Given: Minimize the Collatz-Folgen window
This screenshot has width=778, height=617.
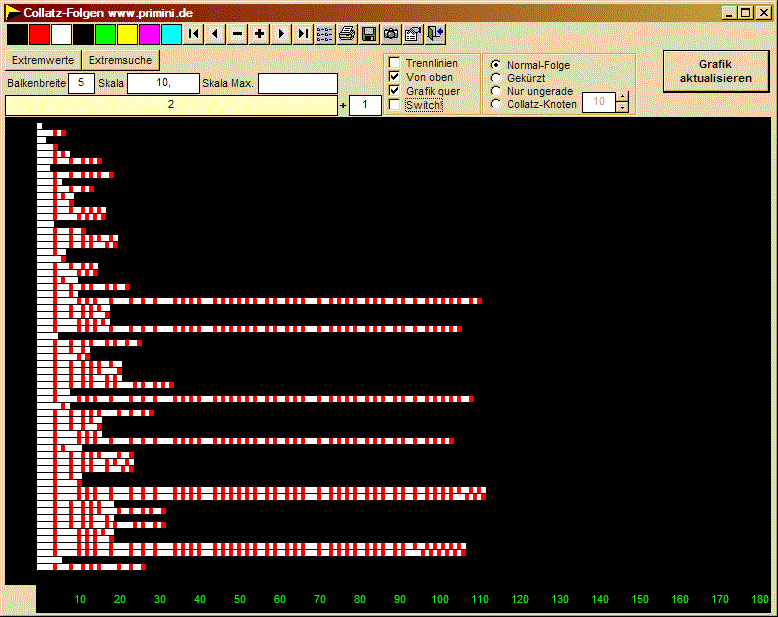Looking at the screenshot, I should coord(729,13).
